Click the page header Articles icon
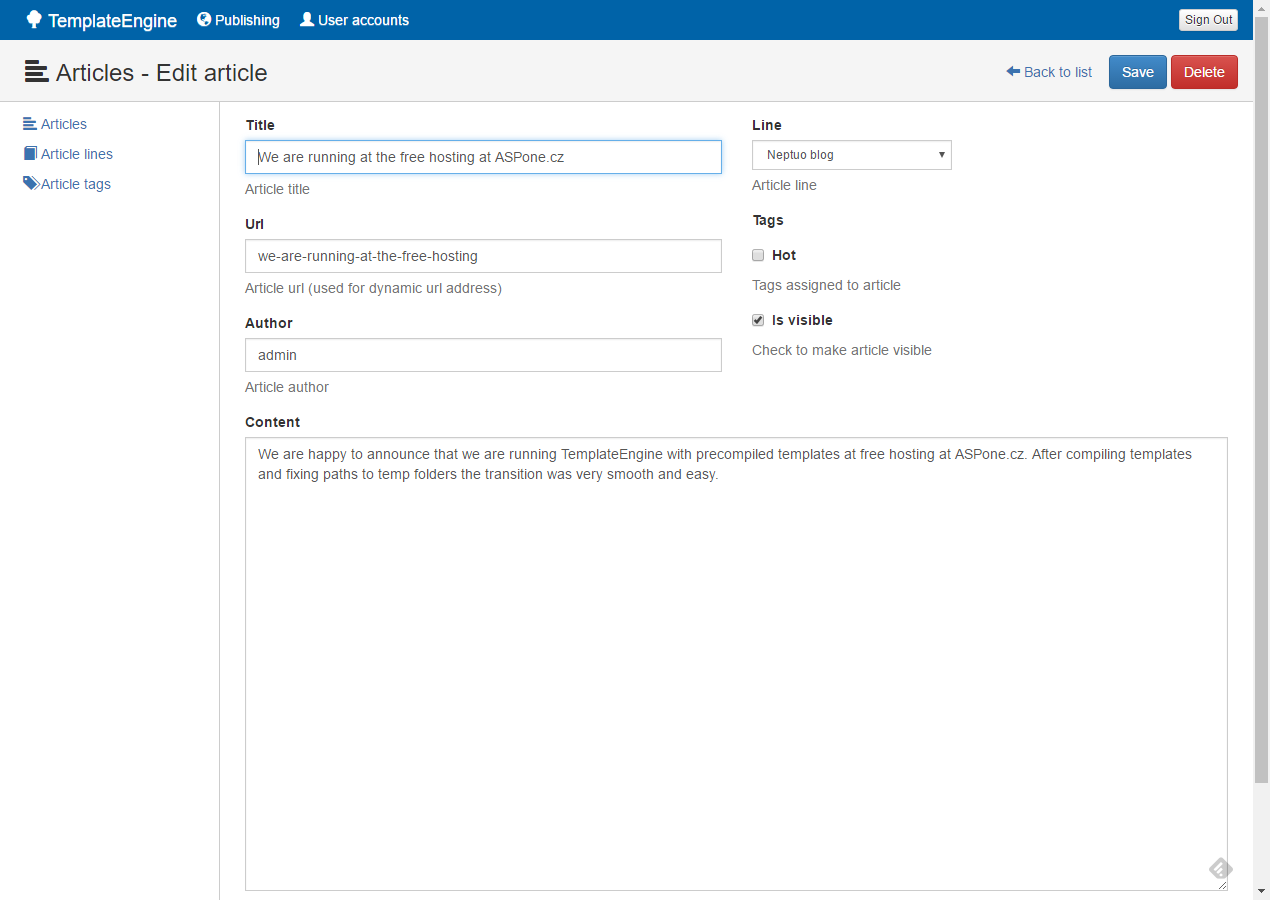Screen dimensions: 1270x900 [37, 72]
